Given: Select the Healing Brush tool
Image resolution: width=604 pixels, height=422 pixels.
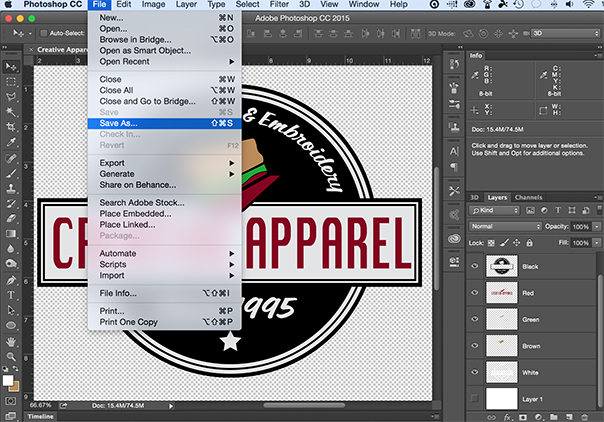Looking at the screenshot, I should point(11,158).
